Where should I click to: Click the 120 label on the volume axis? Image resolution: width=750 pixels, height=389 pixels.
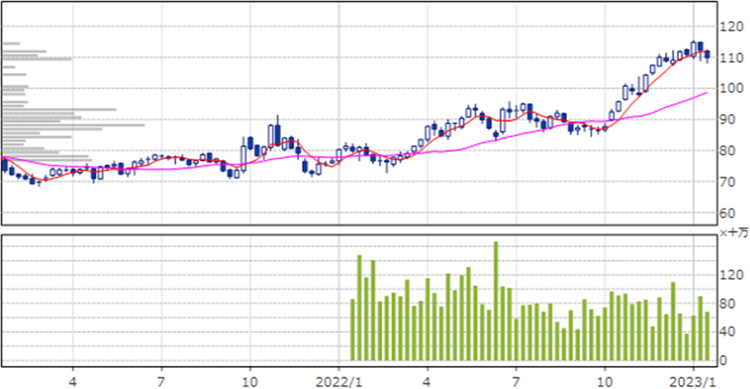click(x=731, y=275)
